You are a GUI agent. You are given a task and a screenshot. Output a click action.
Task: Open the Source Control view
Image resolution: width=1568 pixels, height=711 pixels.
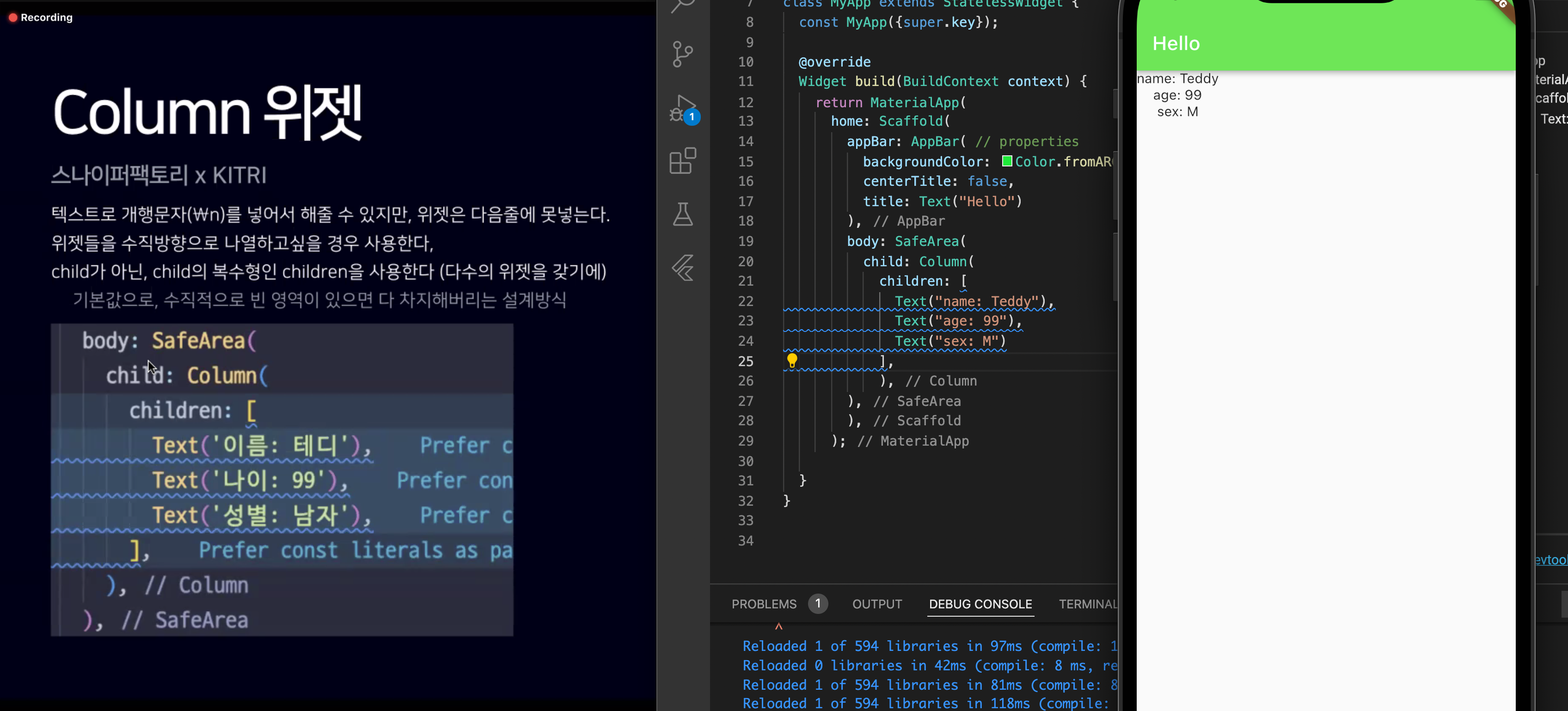pos(682,54)
